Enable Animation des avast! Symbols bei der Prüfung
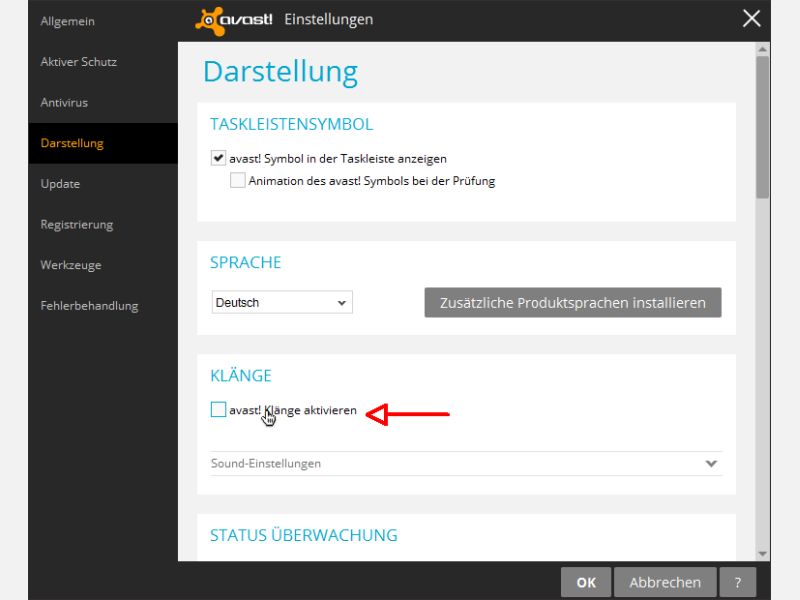 [x=237, y=180]
